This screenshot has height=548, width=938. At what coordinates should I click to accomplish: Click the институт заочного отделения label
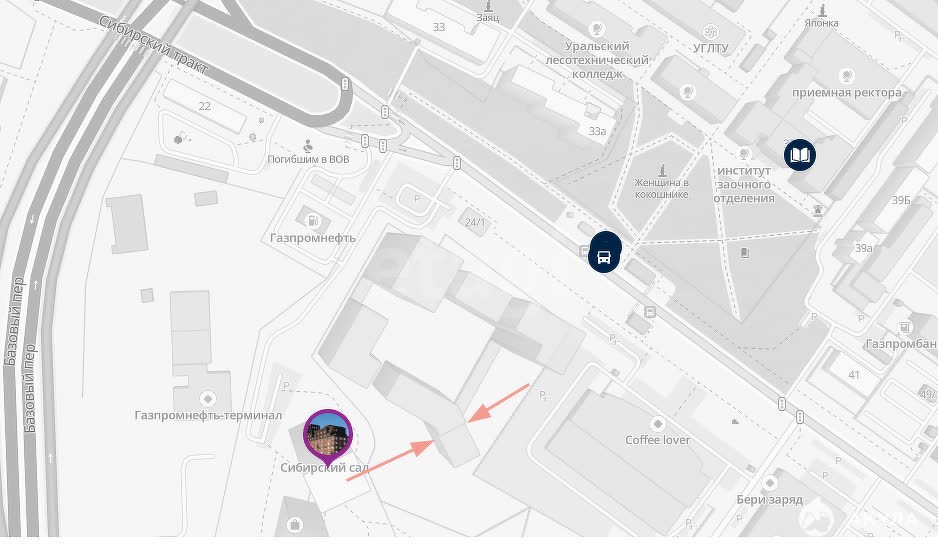click(744, 184)
